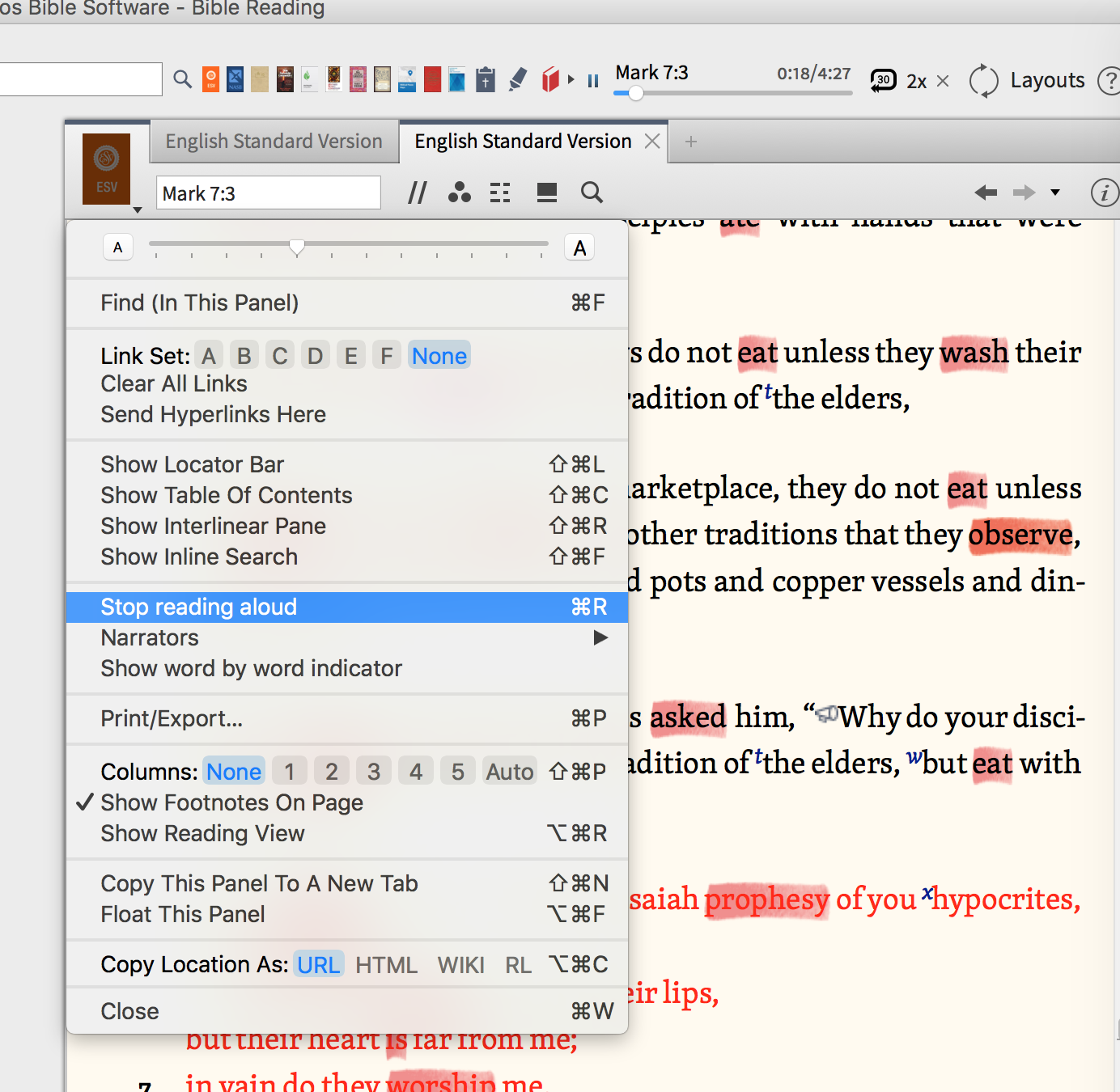Screen dimensions: 1120x1092
Task: Open the orange ESV book shortcut in top toolbar
Action: tap(210, 79)
